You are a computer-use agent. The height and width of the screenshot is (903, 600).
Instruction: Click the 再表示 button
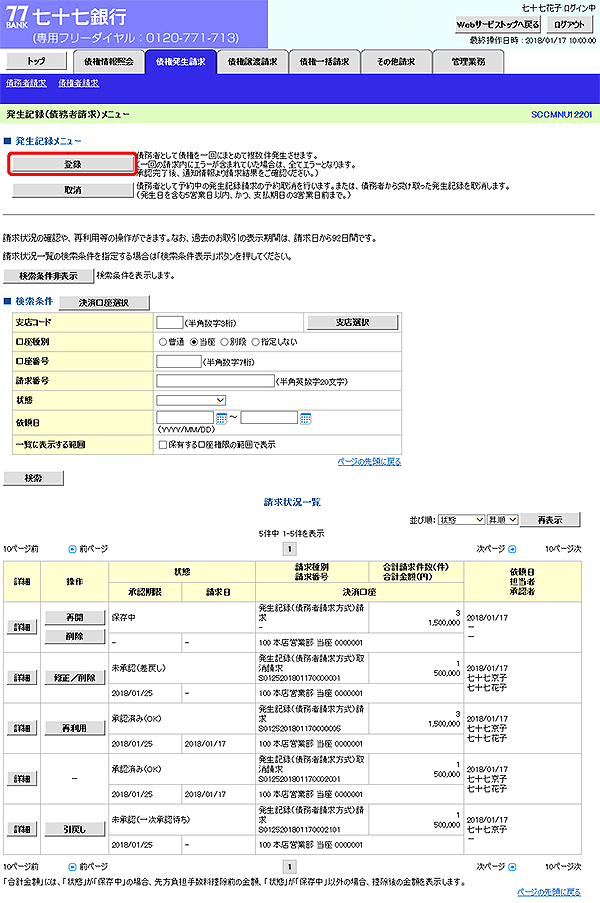[x=550, y=519]
